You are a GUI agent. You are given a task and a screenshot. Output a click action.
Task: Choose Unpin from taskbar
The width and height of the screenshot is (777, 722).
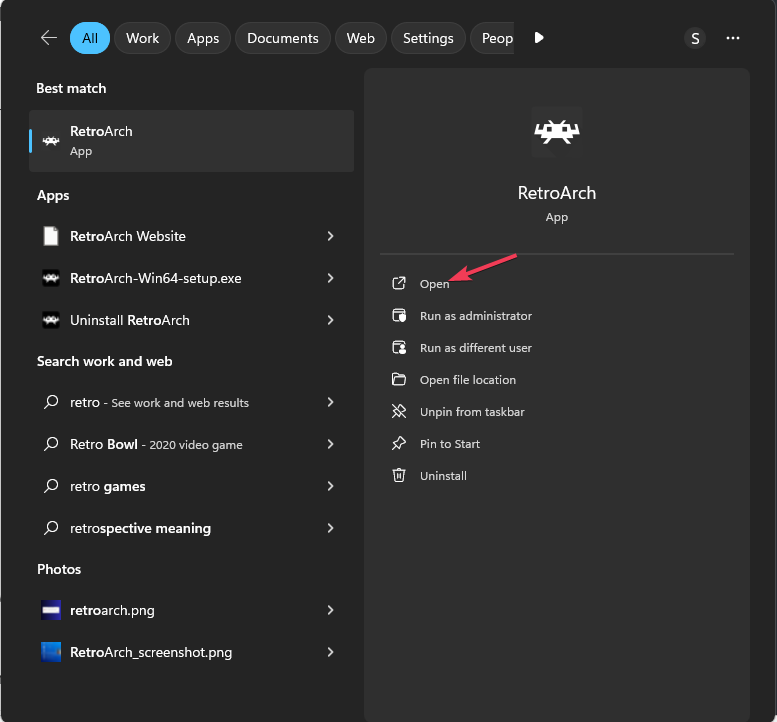click(472, 412)
